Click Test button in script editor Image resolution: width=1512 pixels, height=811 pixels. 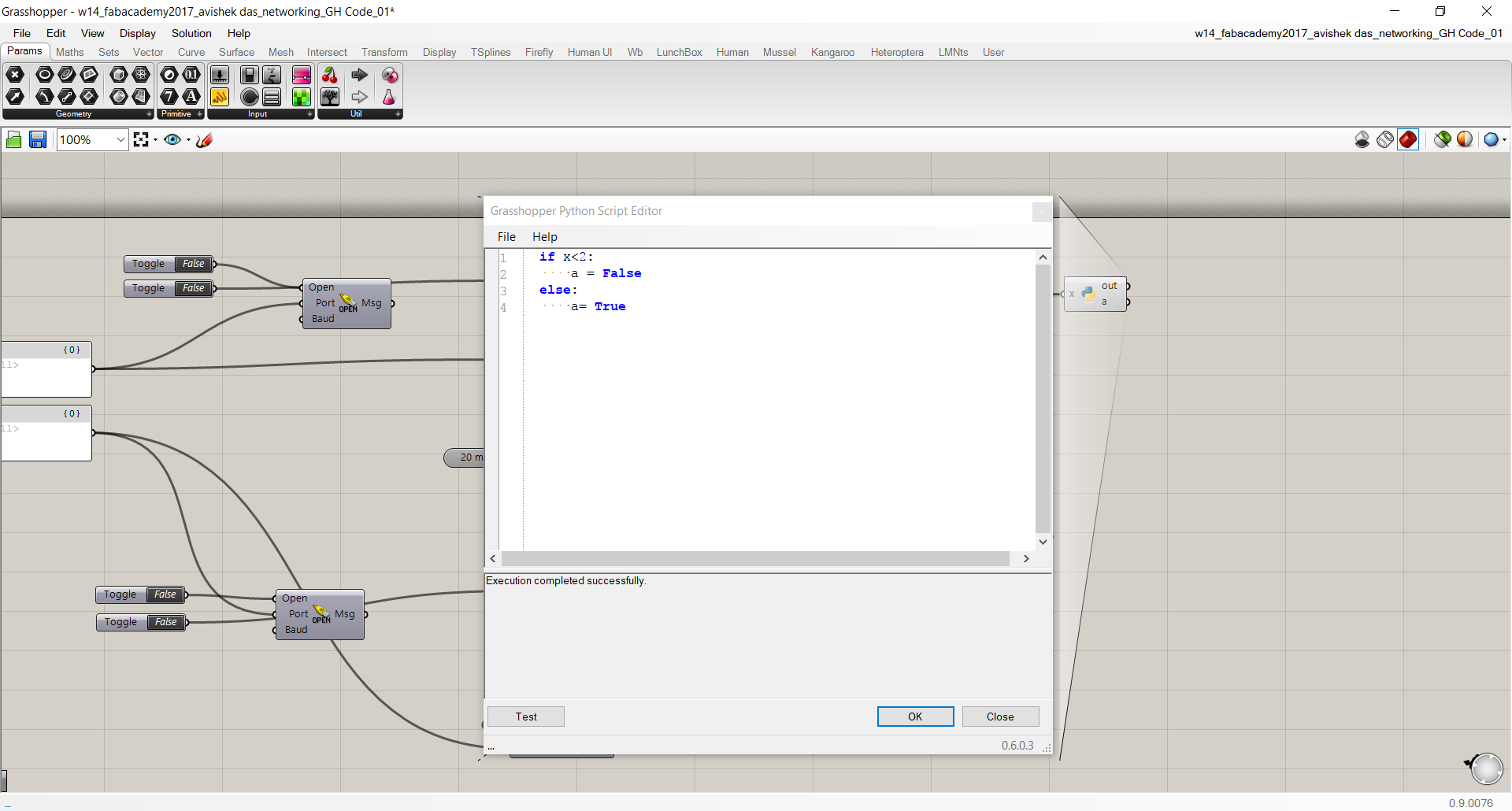click(526, 717)
